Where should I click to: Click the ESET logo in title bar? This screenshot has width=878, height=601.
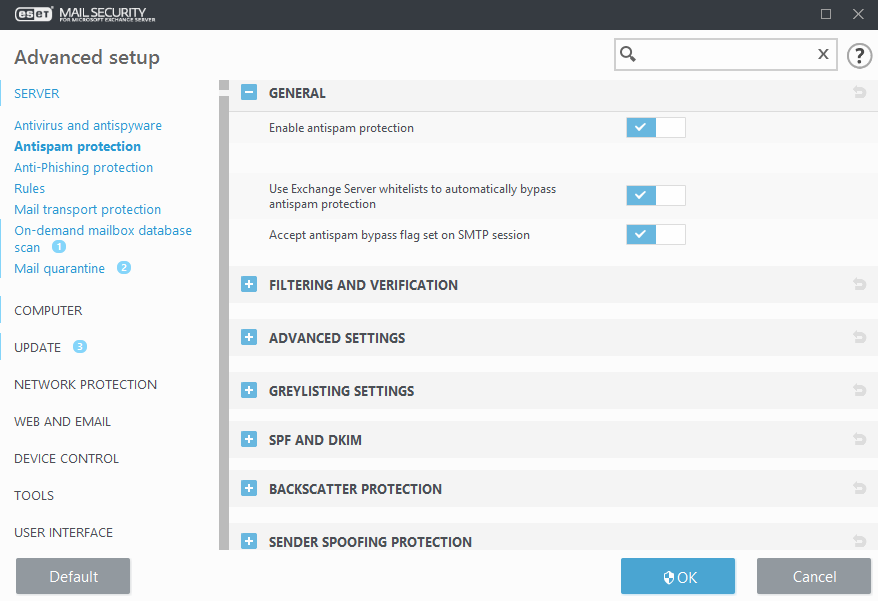[34, 14]
